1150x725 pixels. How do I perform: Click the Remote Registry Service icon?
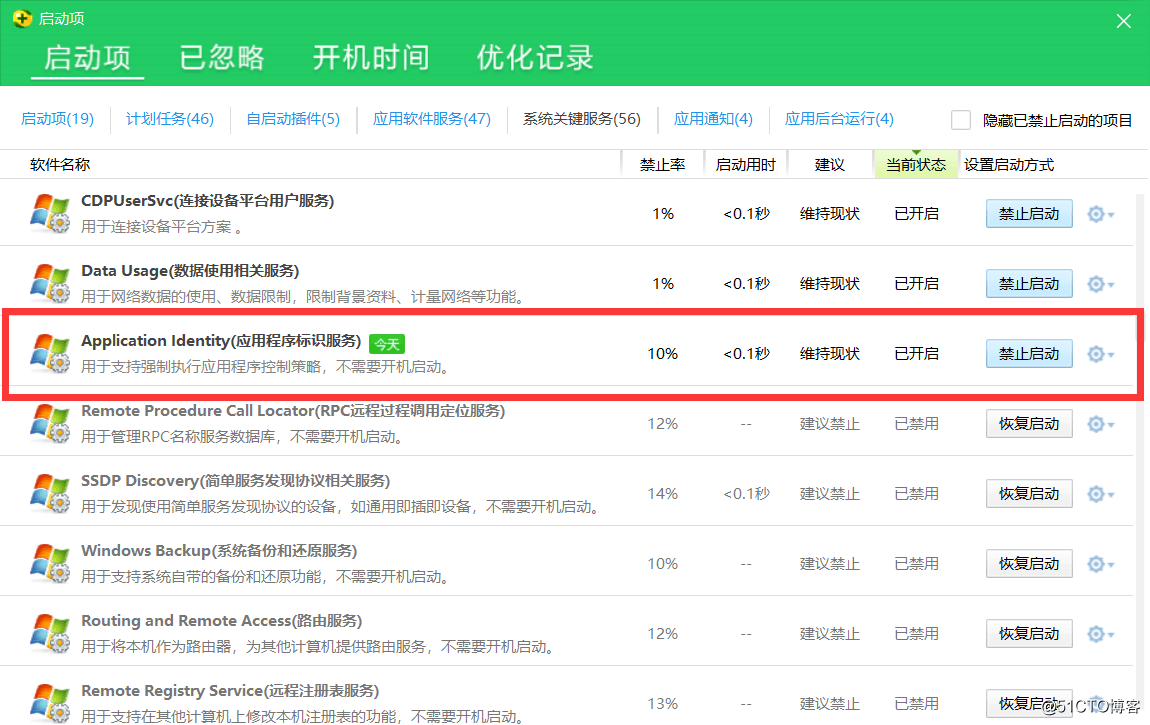tap(50, 702)
